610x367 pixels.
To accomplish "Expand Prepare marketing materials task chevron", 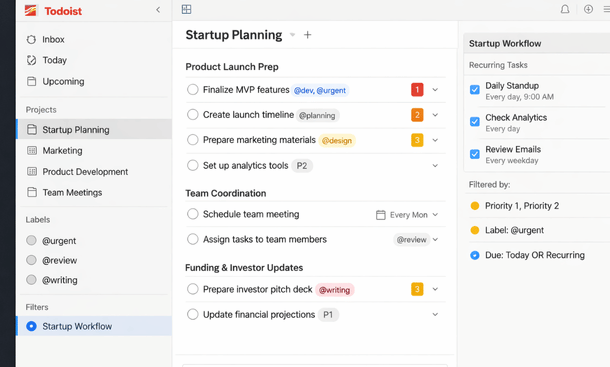I will (x=435, y=140).
